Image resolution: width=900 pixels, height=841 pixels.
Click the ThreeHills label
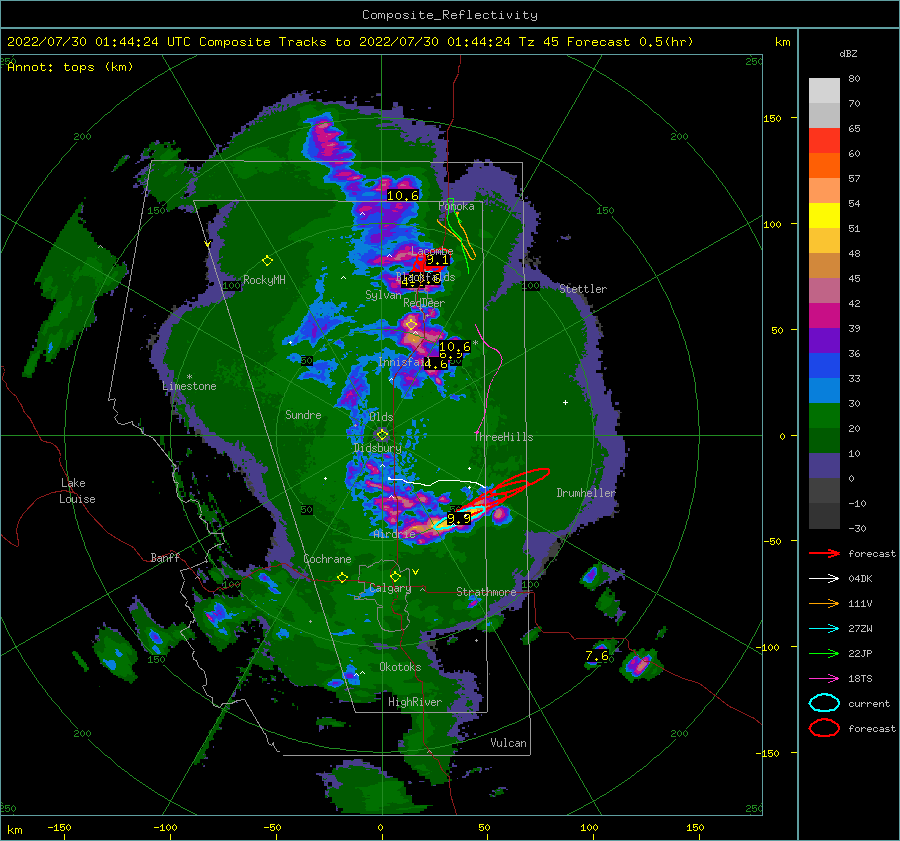504,437
